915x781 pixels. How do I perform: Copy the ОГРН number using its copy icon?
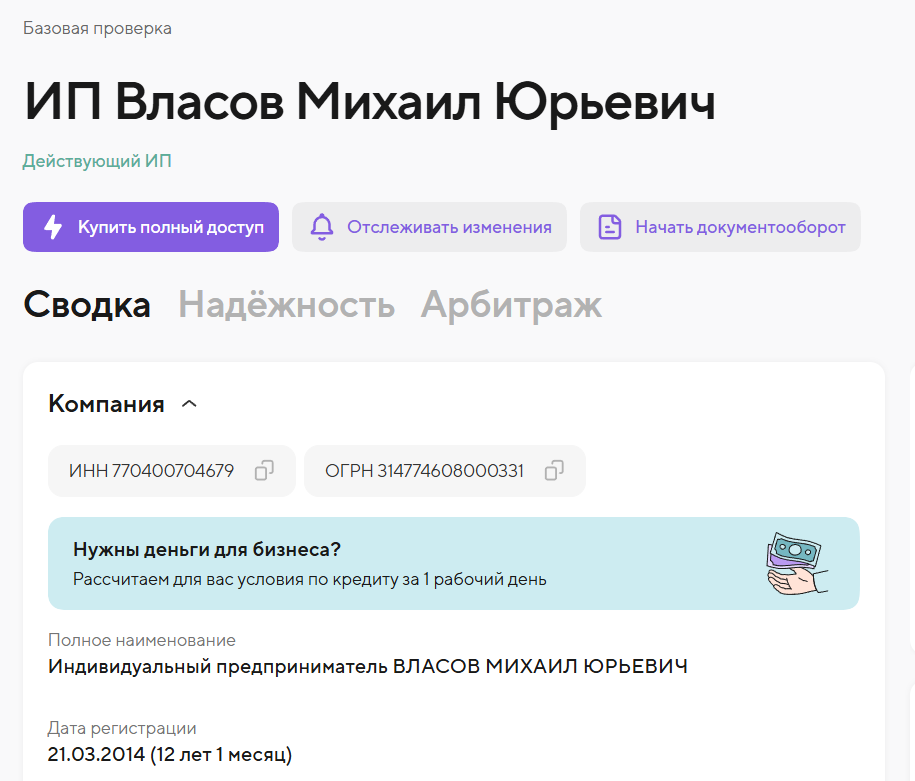(553, 471)
